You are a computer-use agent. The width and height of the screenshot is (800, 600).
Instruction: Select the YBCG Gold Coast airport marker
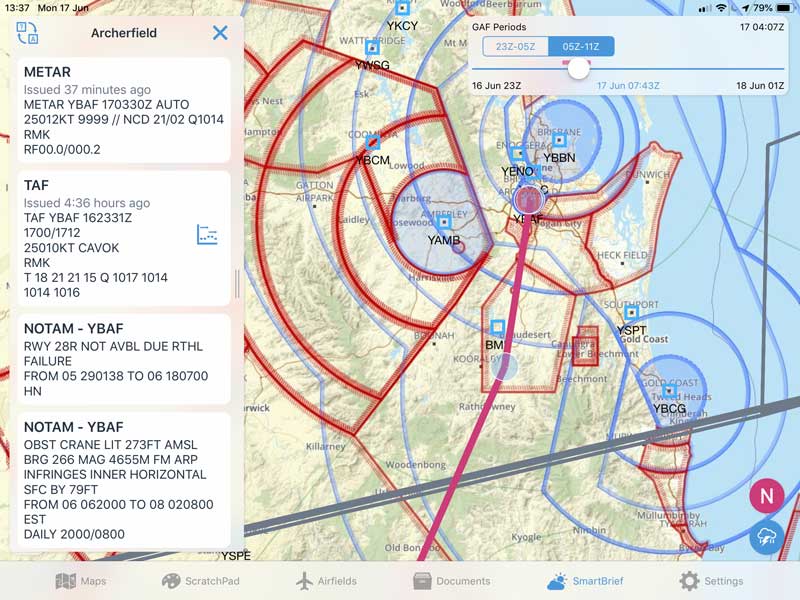pyautogui.click(x=669, y=391)
